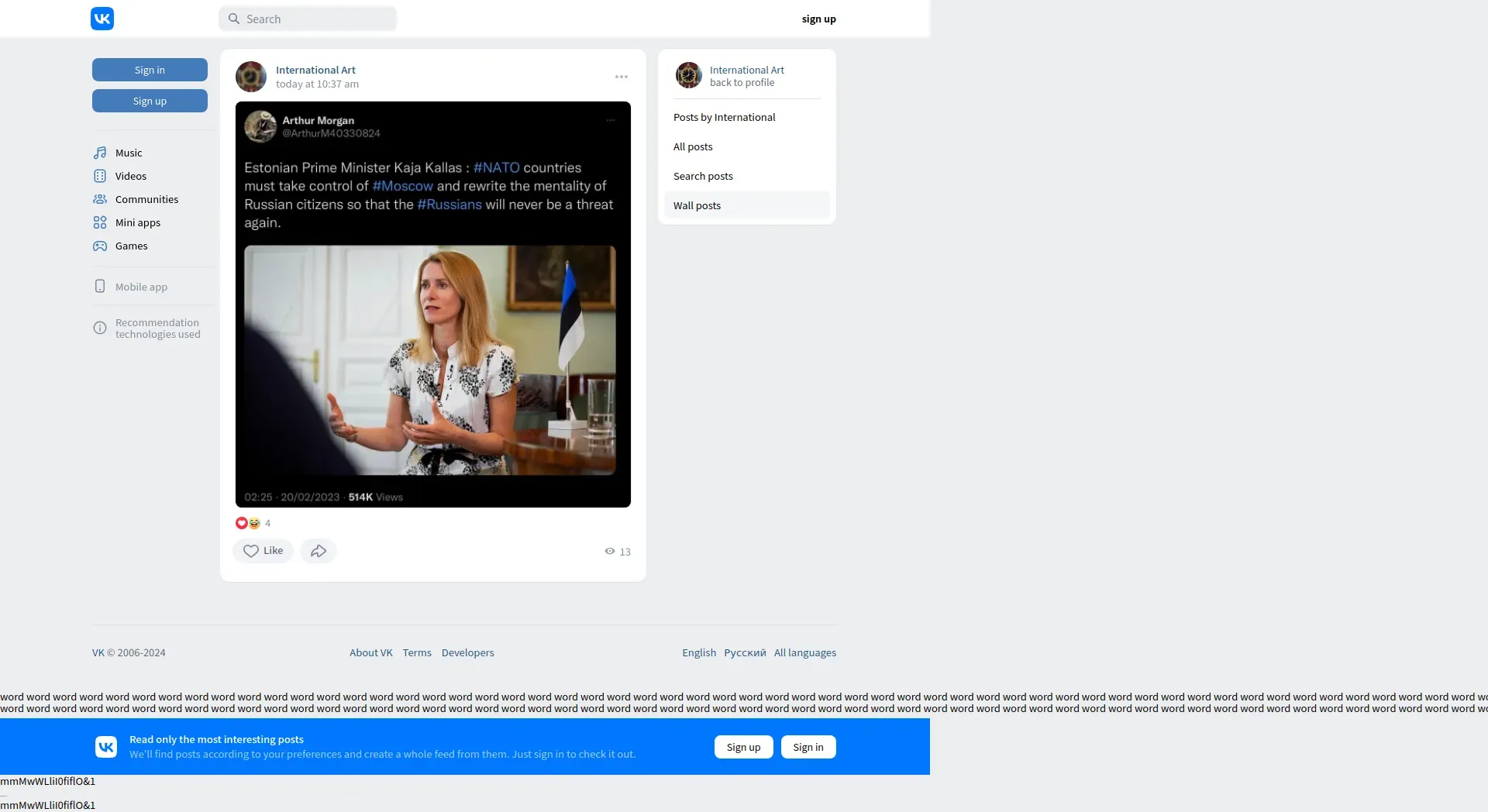Select All posts filter
Viewport: 1488px width, 812px height.
(x=747, y=146)
